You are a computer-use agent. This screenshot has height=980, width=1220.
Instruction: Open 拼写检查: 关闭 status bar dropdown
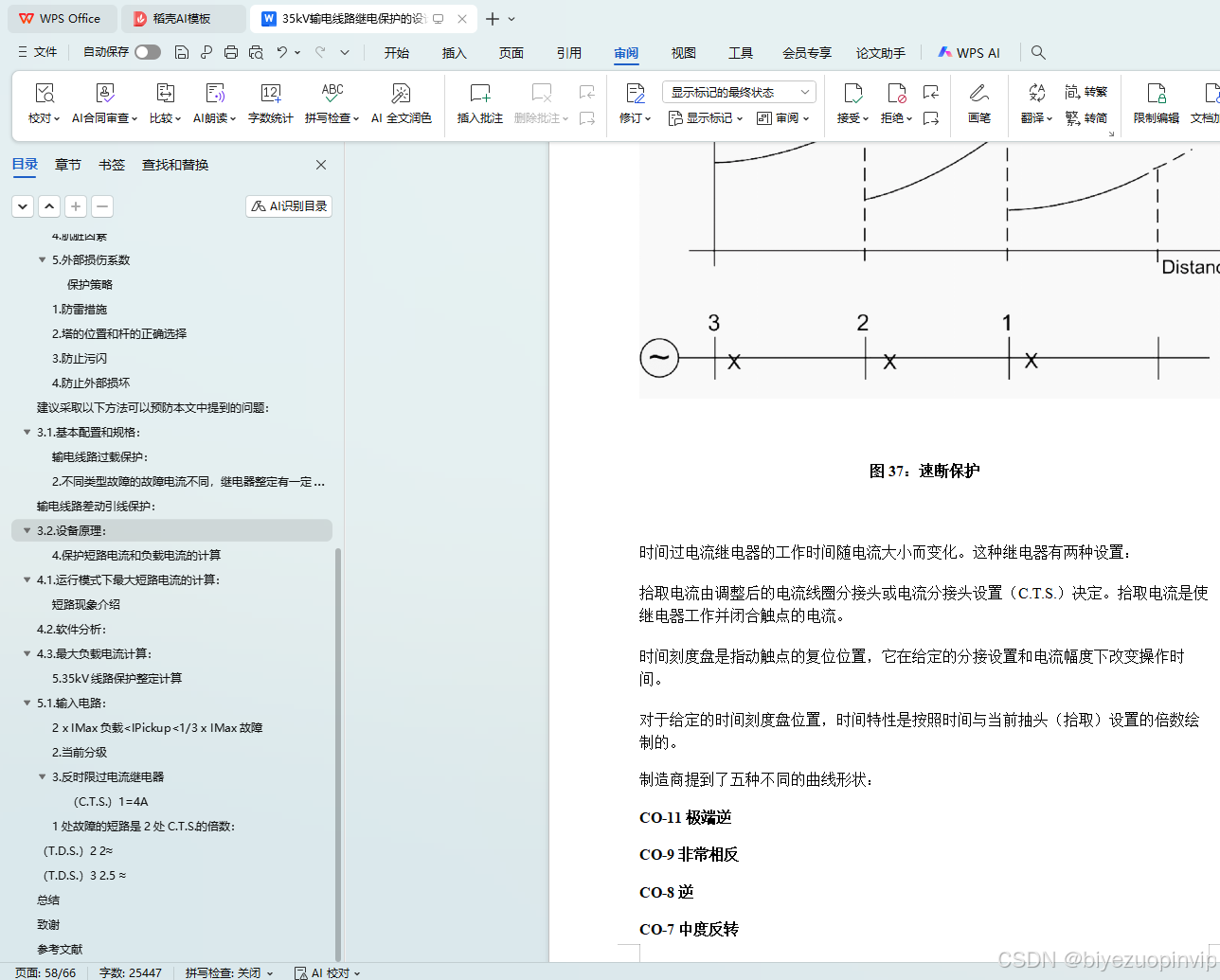click(228, 972)
